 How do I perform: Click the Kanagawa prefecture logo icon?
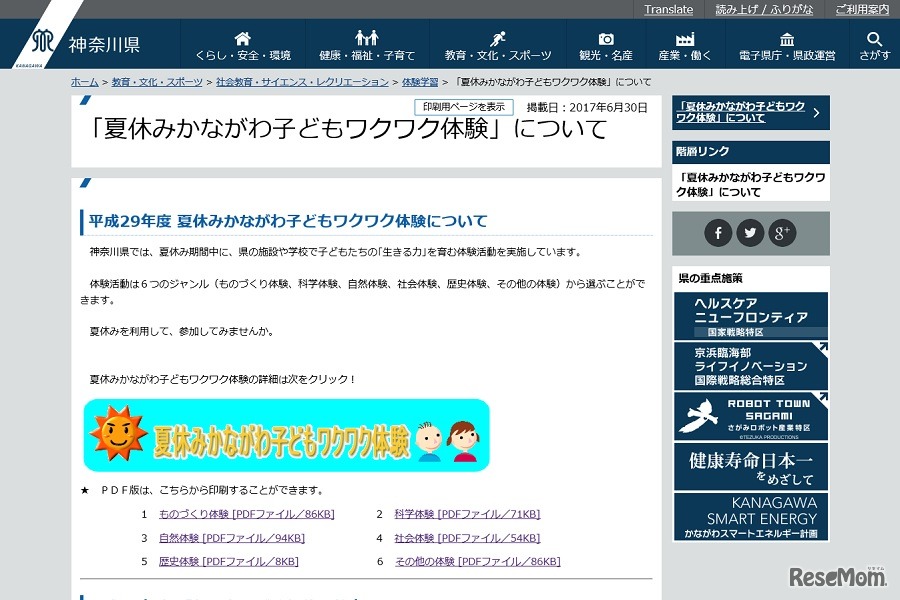42,44
